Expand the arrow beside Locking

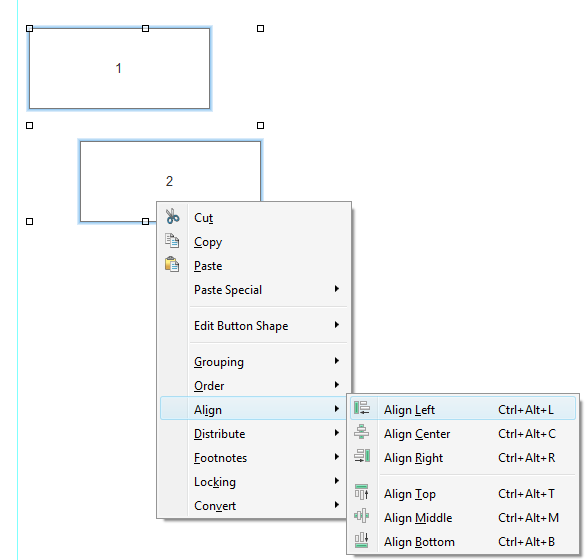click(337, 481)
